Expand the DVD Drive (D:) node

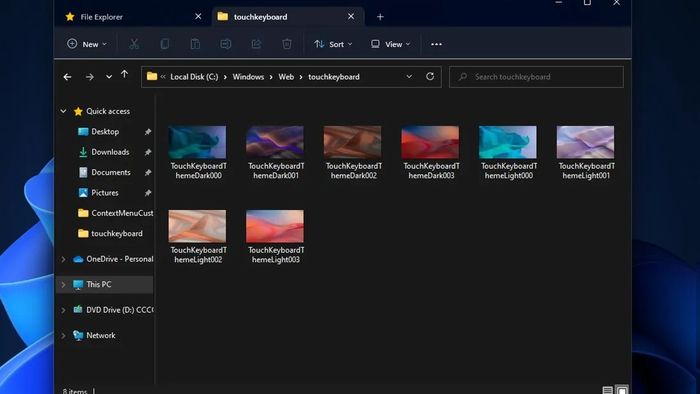pos(63,310)
